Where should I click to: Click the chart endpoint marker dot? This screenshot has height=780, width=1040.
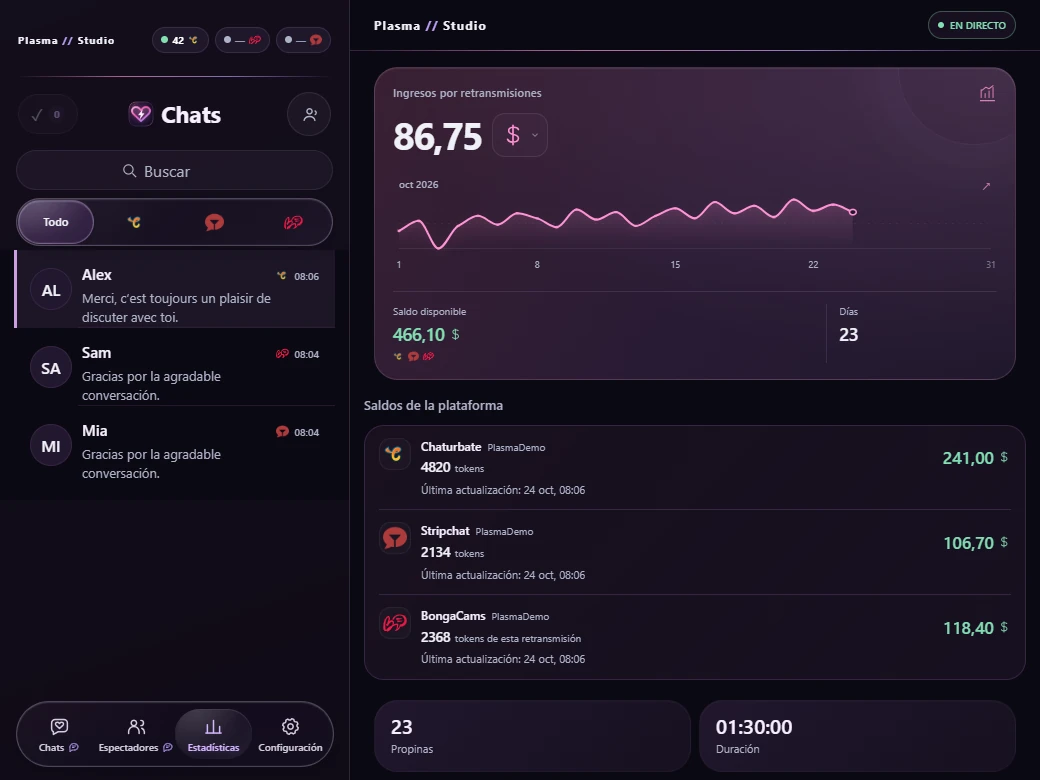point(853,212)
